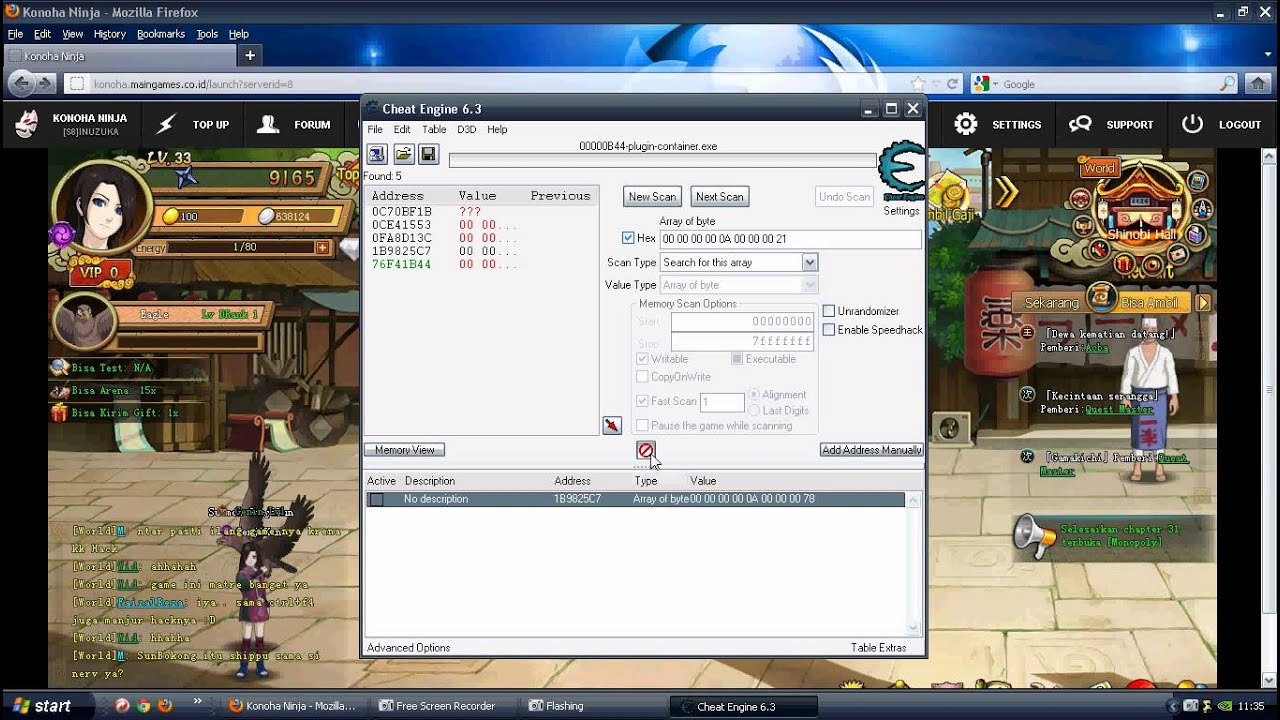Click the Memory View button
1280x720 pixels.
405,450
